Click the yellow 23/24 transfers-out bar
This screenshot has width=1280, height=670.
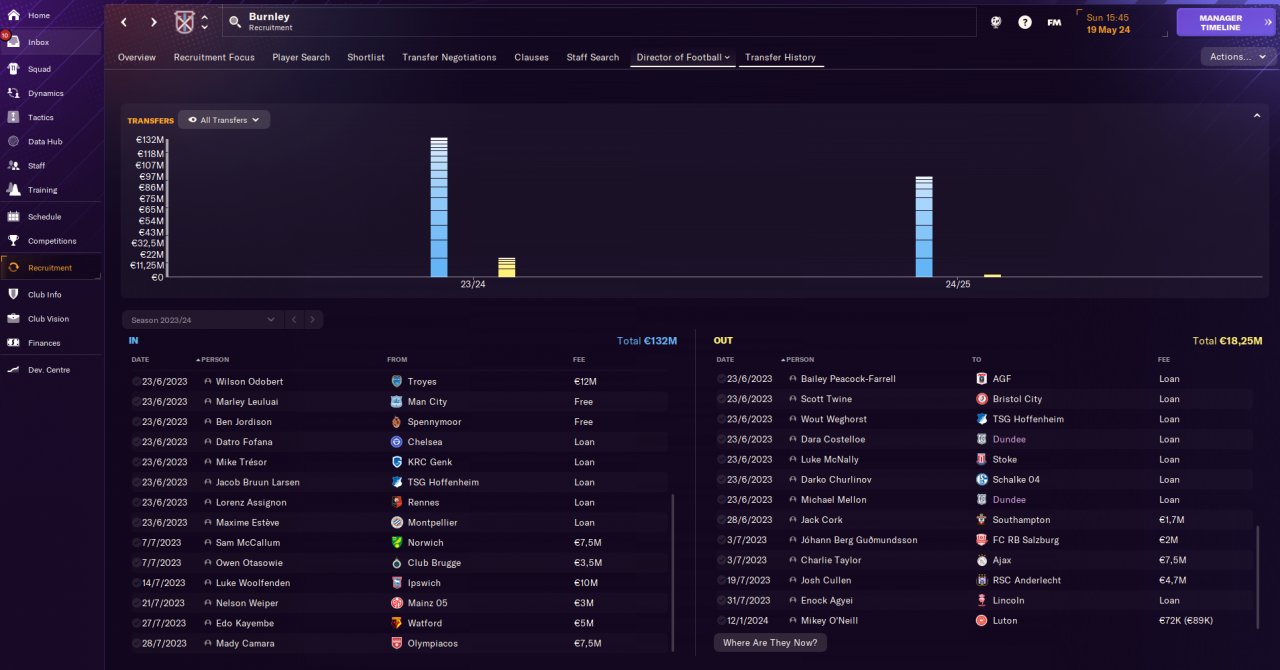507,267
